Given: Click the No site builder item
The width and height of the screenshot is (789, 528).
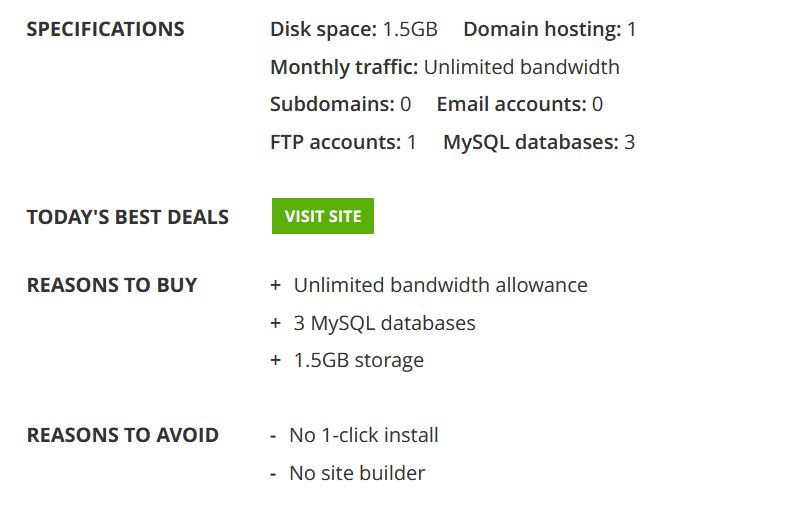Looking at the screenshot, I should 357,473.
